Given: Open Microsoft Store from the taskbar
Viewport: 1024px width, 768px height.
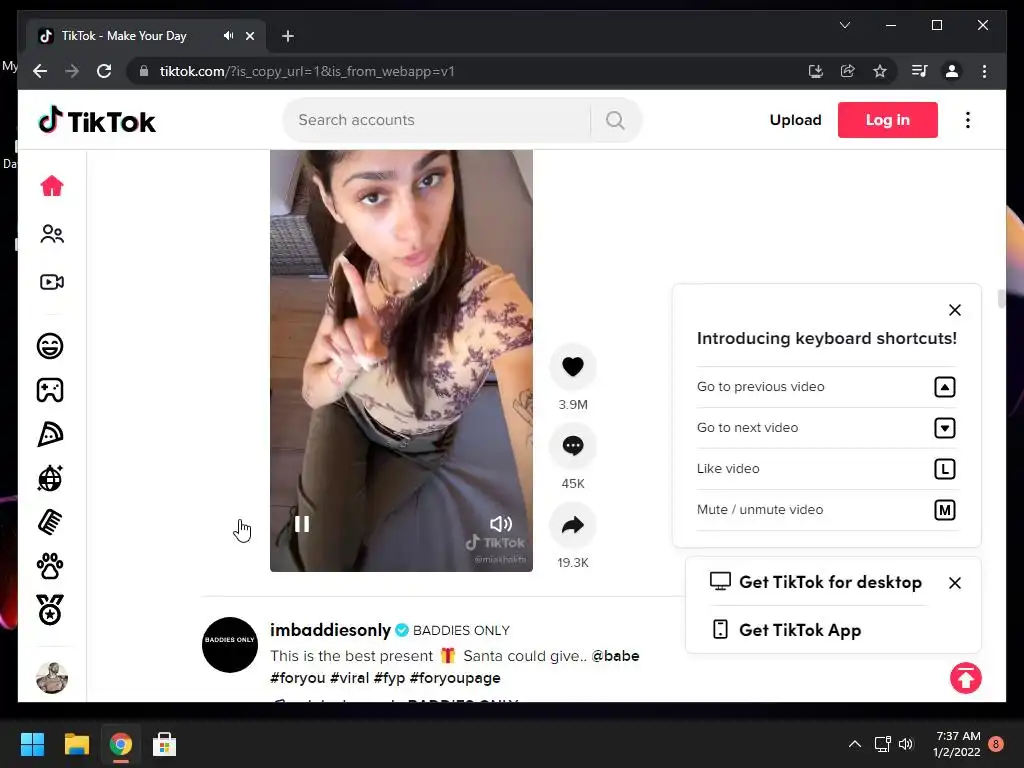Looking at the screenshot, I should pos(164,744).
